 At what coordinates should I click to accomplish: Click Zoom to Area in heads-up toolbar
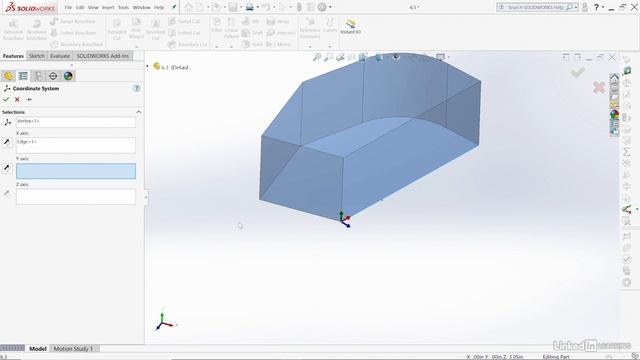328,57
